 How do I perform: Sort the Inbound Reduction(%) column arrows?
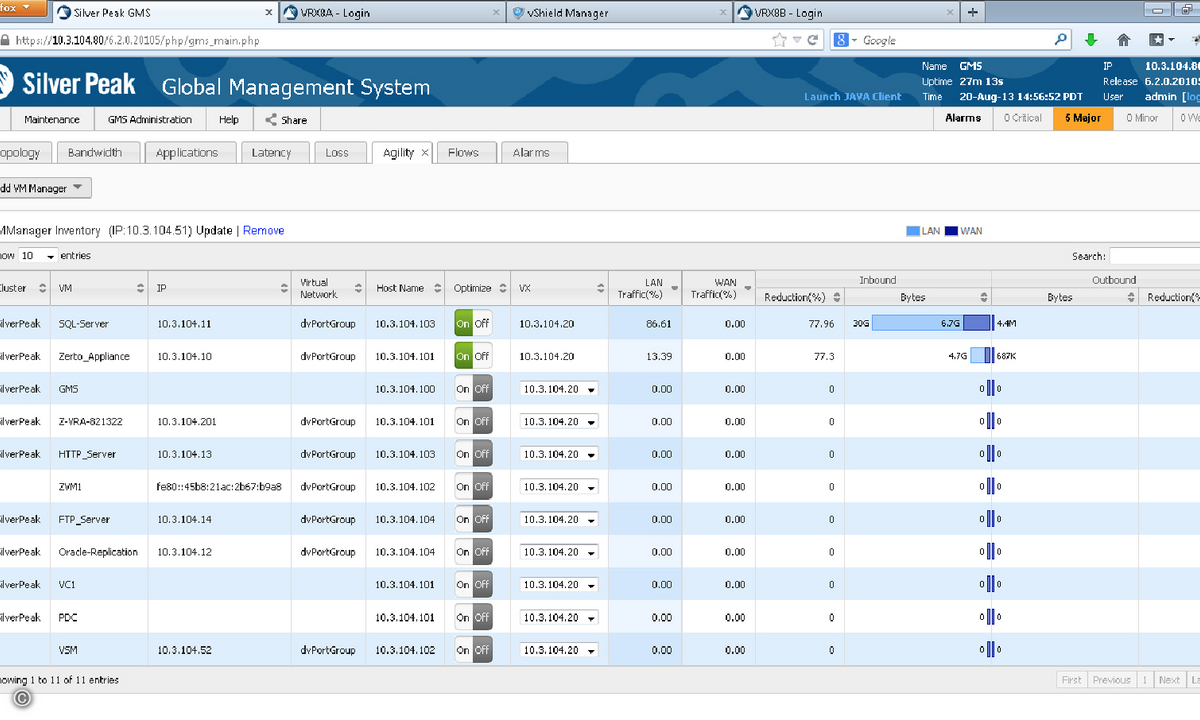[x=835, y=297]
